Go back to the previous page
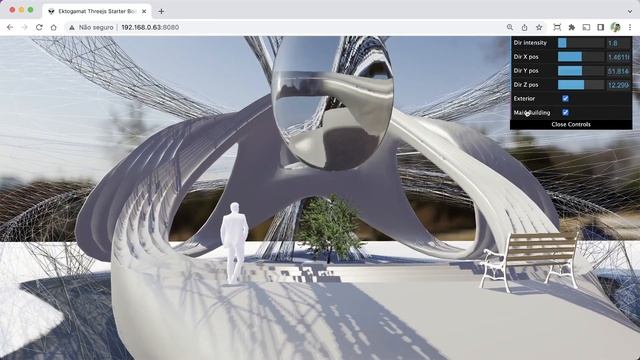 (x=10, y=27)
